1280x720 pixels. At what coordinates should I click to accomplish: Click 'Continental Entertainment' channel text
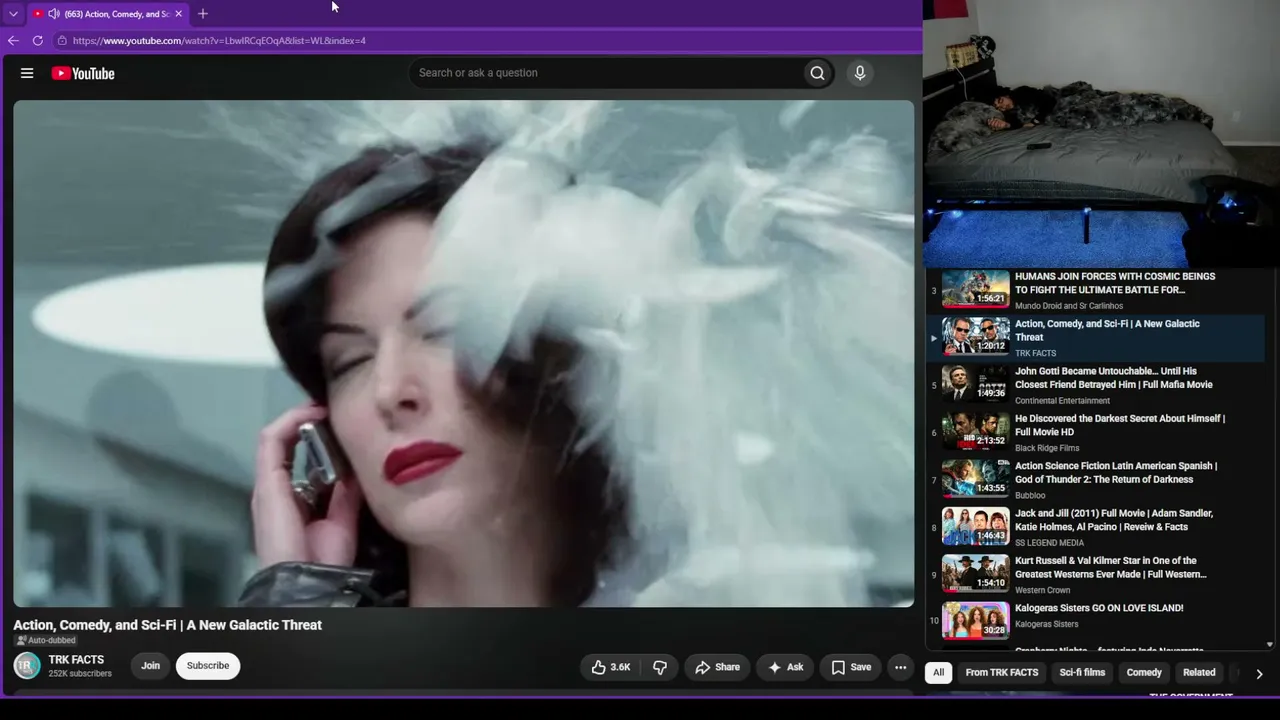point(1062,401)
